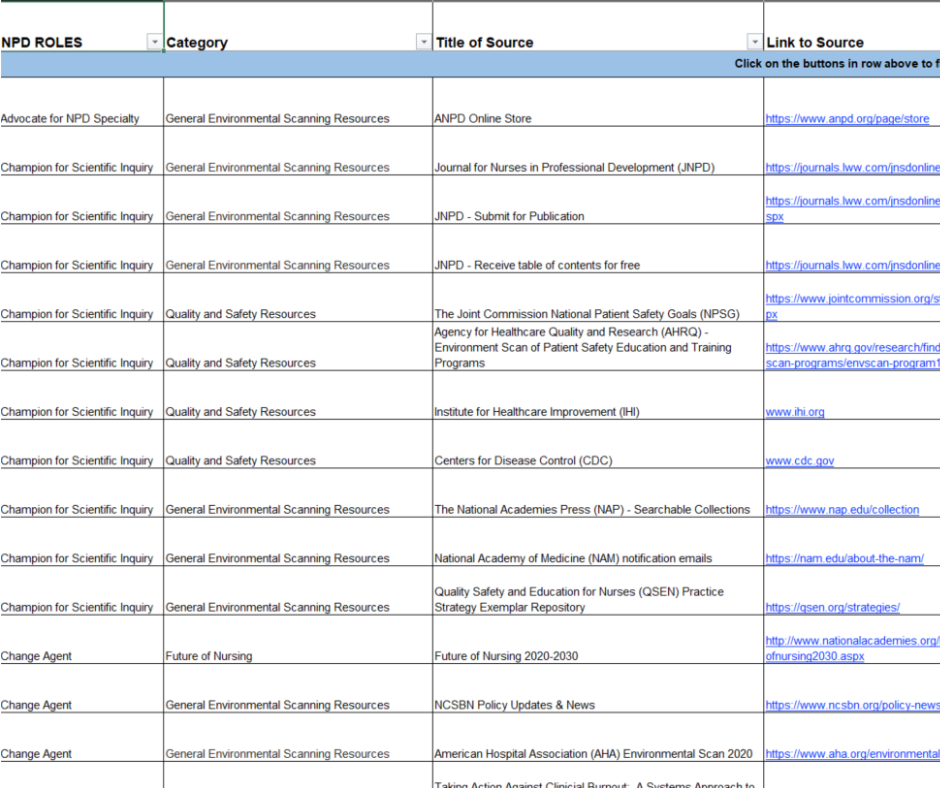The height and width of the screenshot is (788, 940).
Task: Open the jointcommission.org link
Action: tap(852, 306)
